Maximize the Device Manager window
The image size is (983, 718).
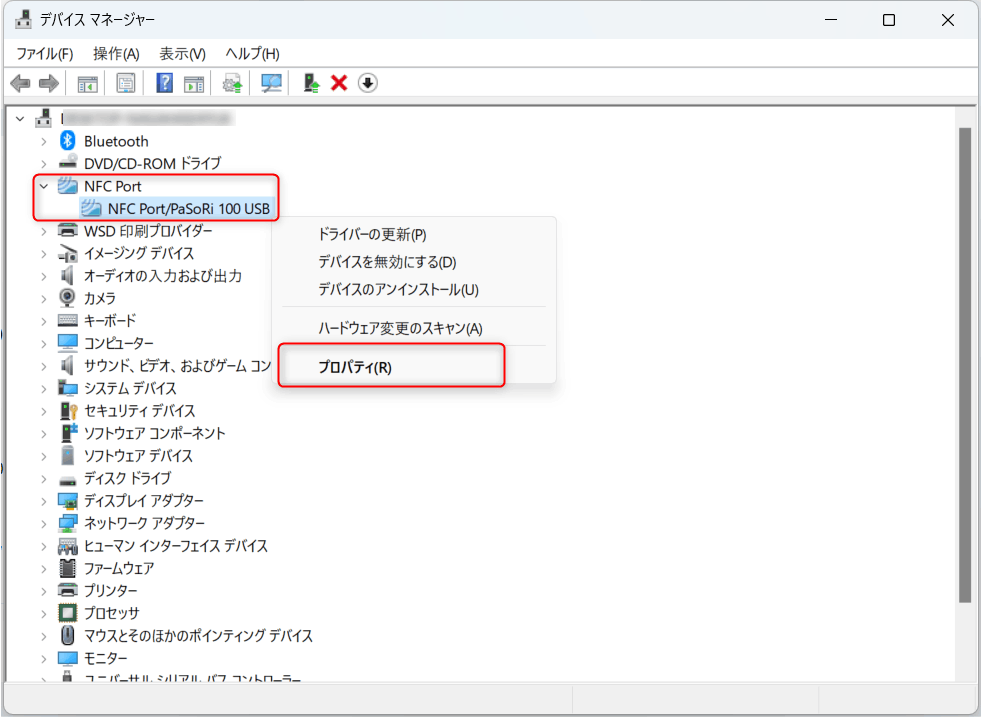point(888,20)
